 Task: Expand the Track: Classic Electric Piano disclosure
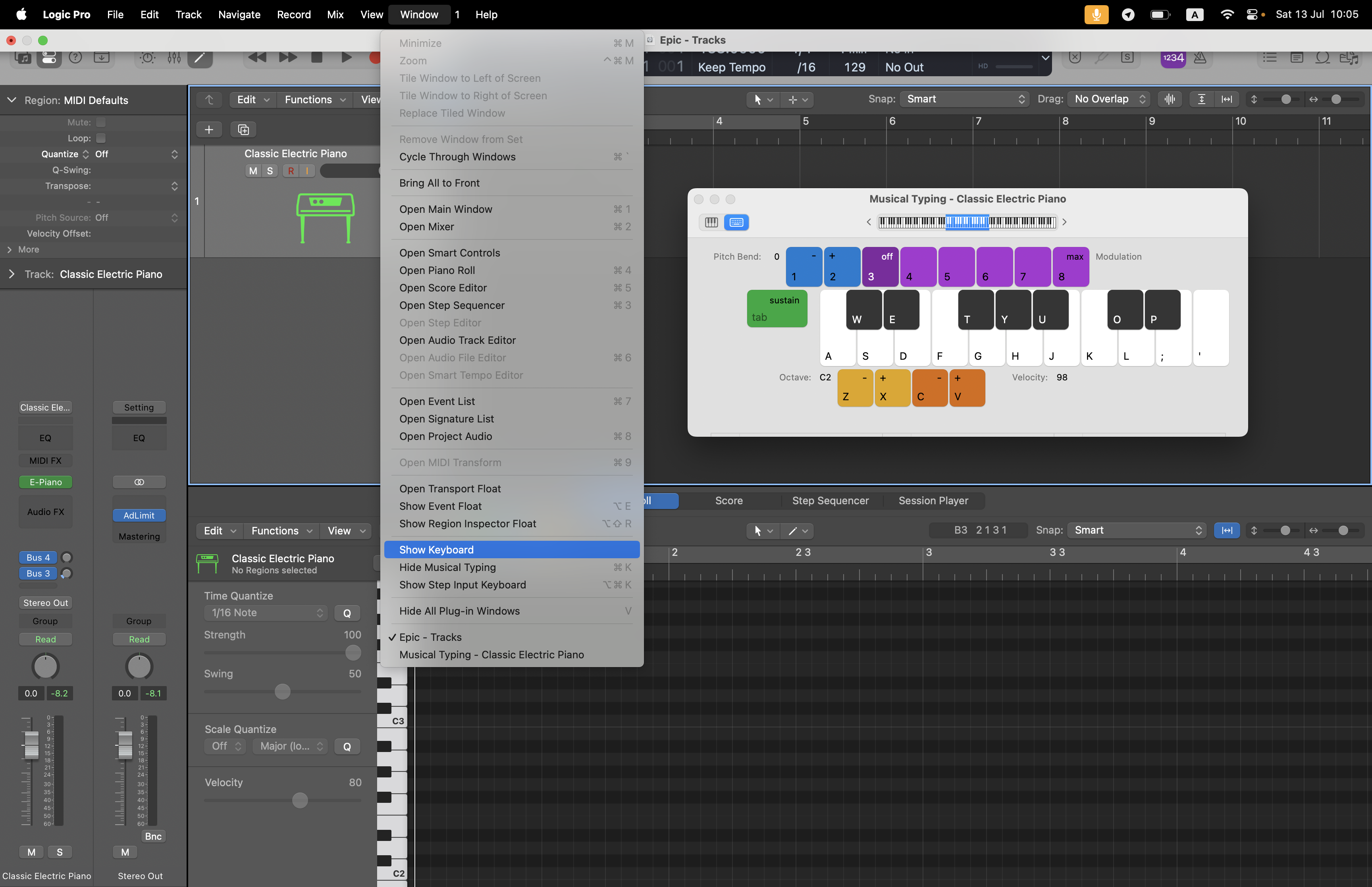coord(12,274)
